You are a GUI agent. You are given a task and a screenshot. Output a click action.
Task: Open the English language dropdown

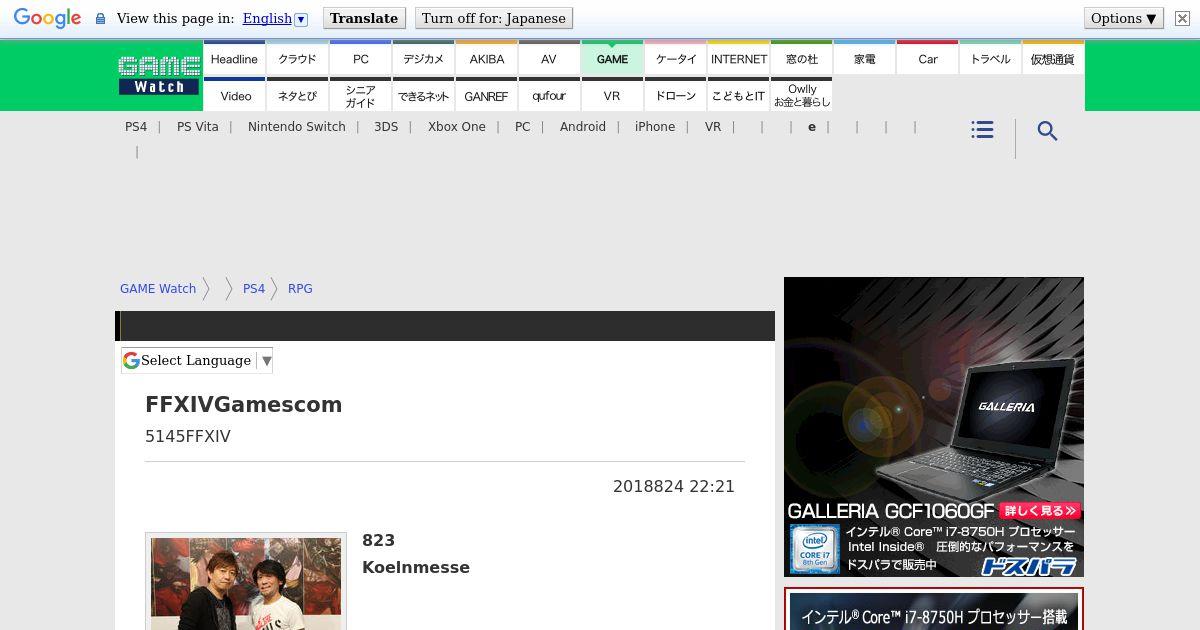tap(275, 18)
